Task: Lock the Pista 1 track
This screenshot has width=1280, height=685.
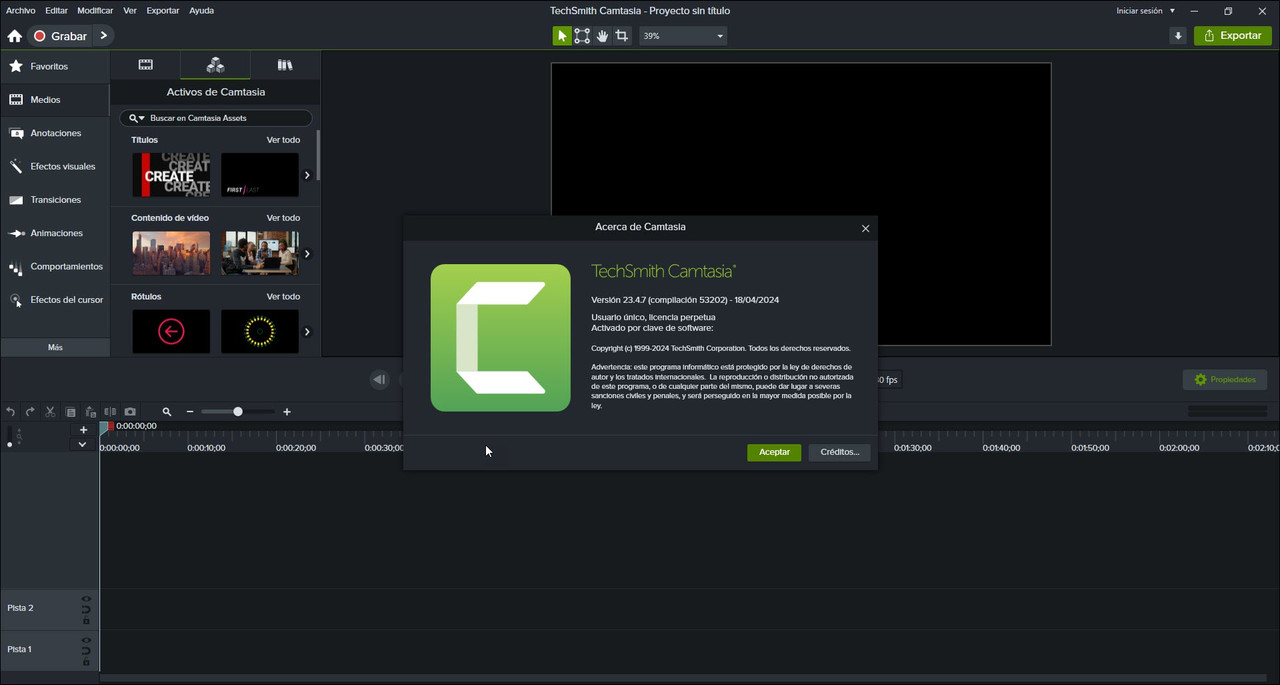Action: coord(86,662)
